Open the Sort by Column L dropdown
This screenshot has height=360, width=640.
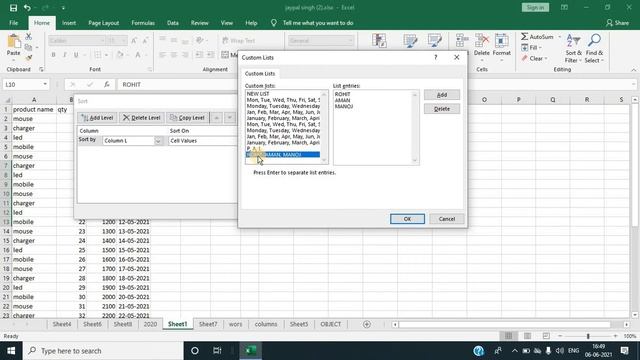[x=158, y=141]
